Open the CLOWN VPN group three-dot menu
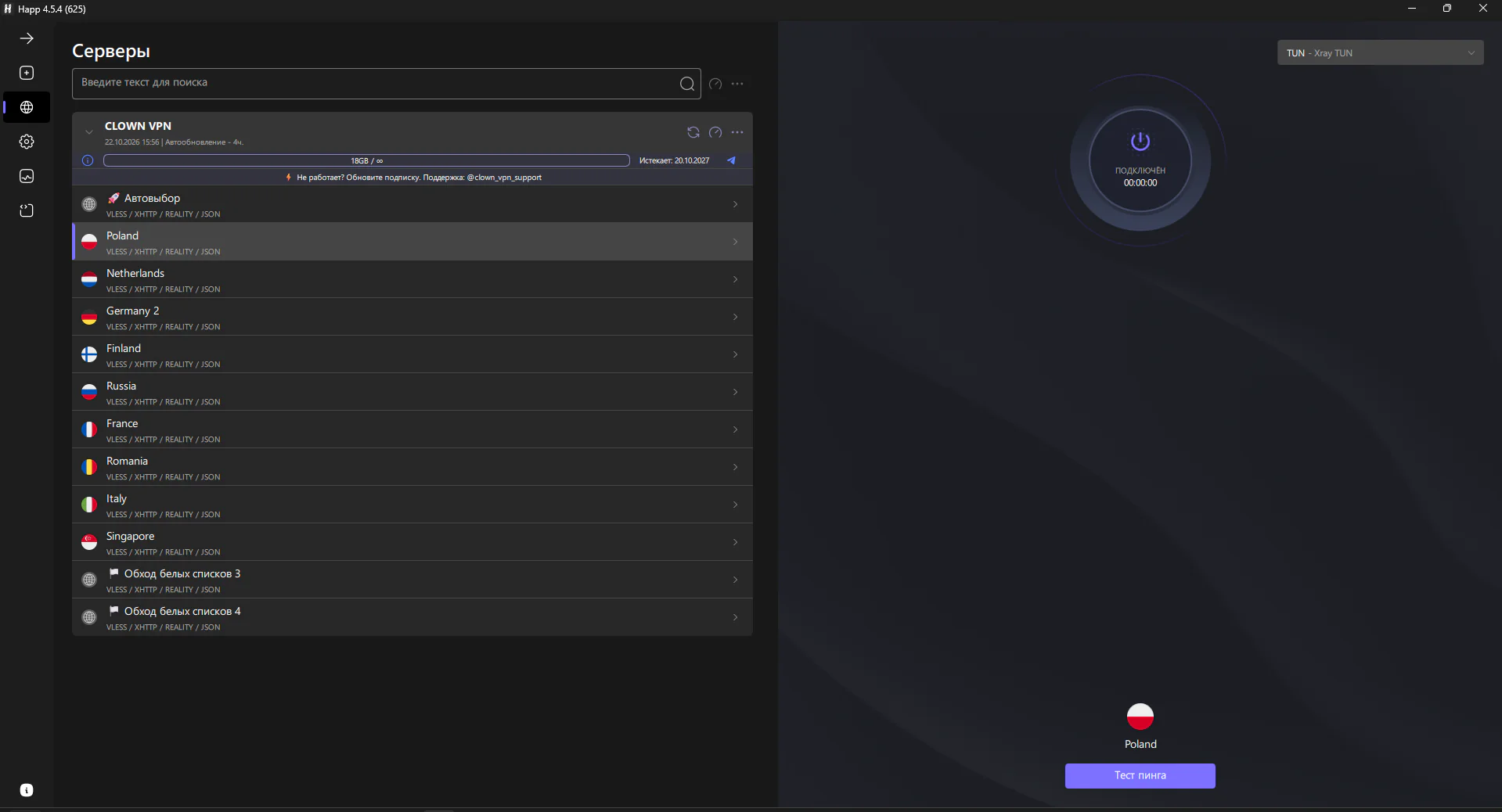1502x812 pixels. (737, 132)
